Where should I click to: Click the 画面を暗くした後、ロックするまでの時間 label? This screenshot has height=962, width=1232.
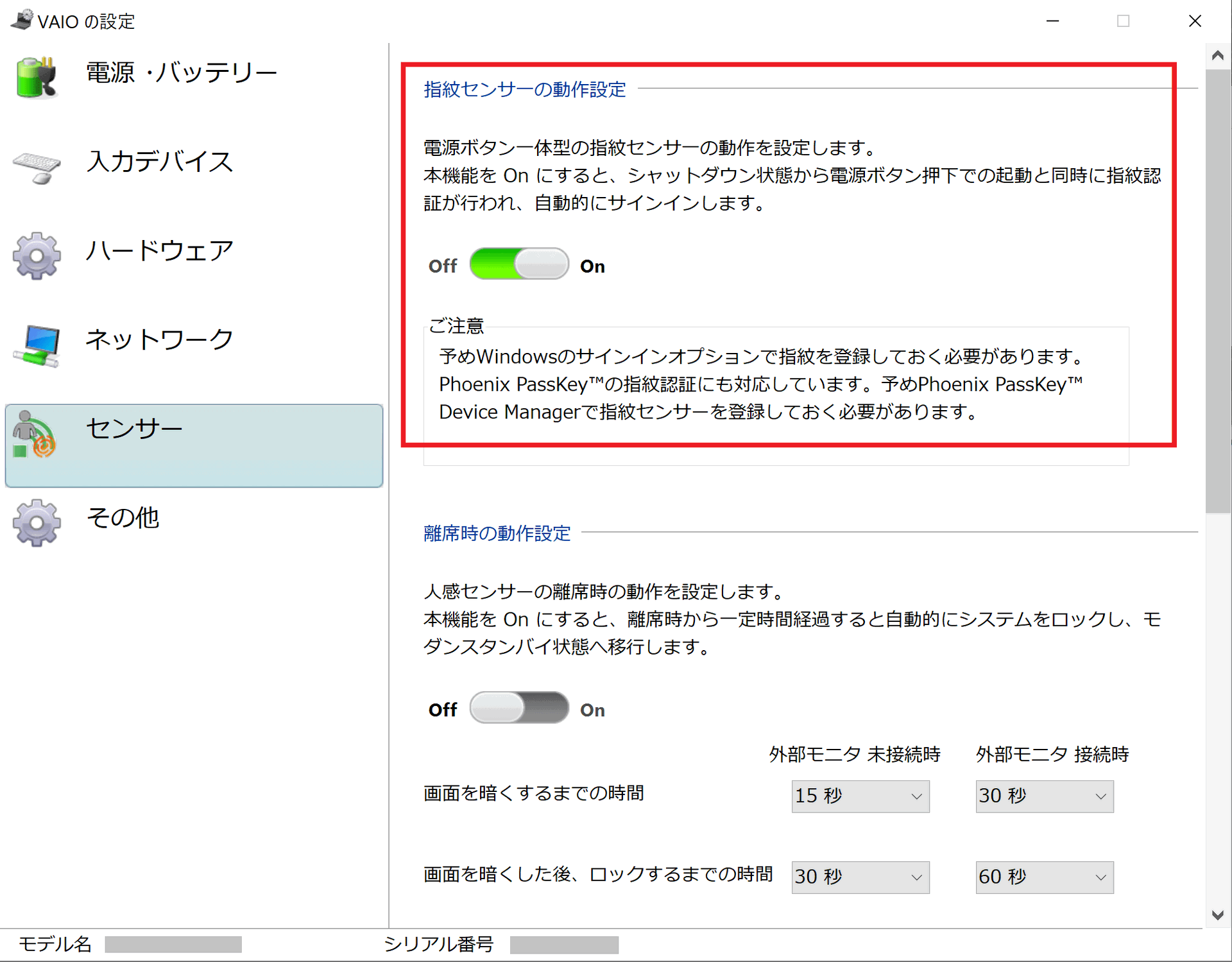point(598,875)
